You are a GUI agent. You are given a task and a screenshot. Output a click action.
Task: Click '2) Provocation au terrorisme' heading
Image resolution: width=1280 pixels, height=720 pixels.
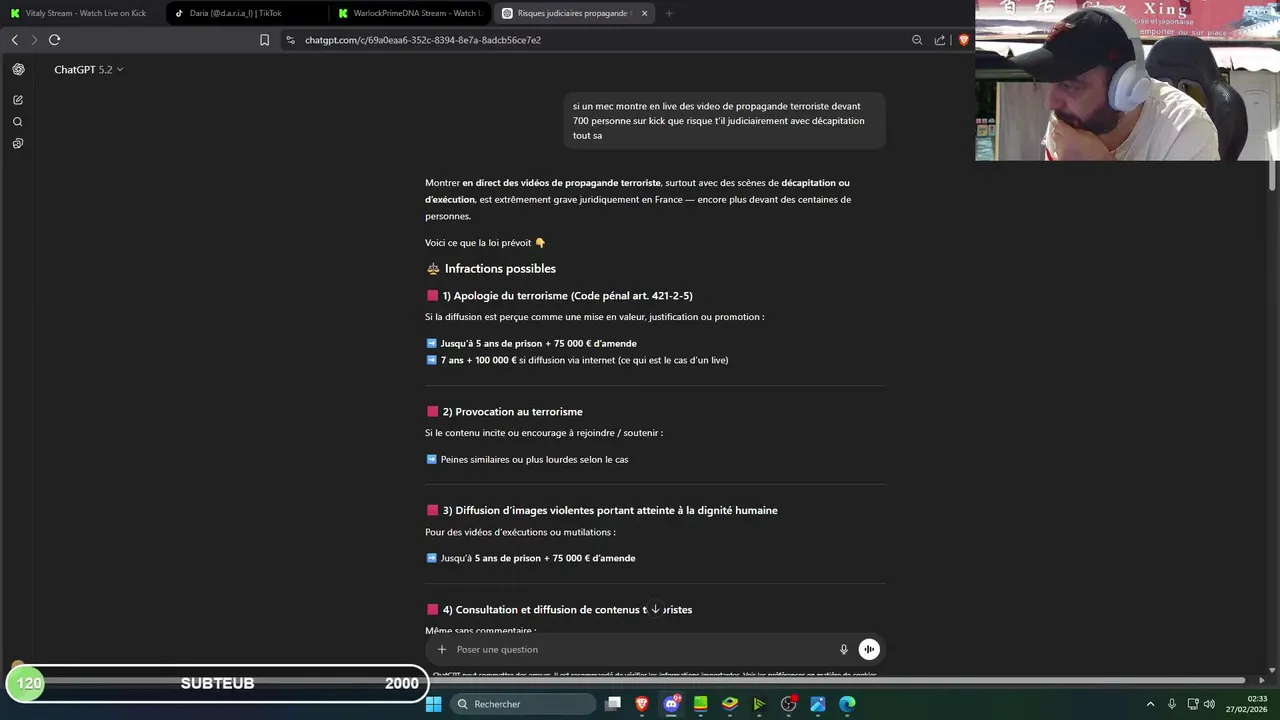(x=512, y=411)
